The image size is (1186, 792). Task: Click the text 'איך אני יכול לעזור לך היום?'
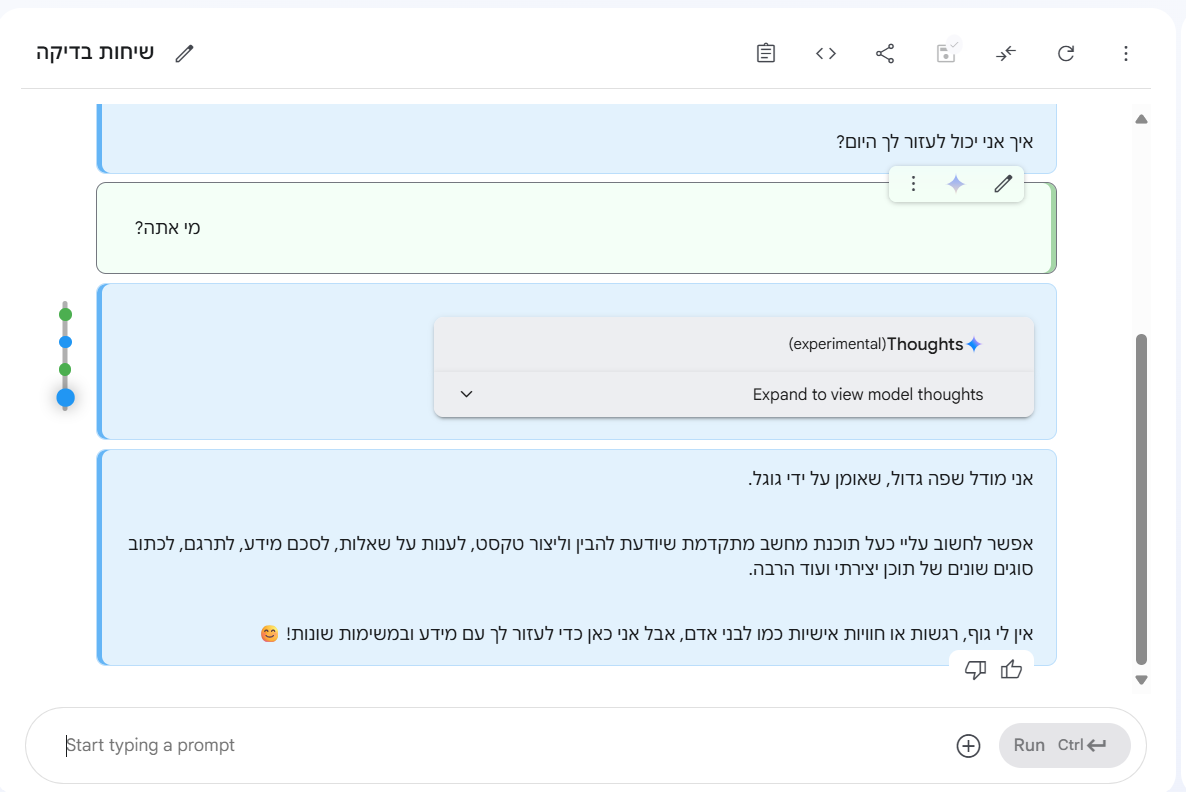coord(934,141)
